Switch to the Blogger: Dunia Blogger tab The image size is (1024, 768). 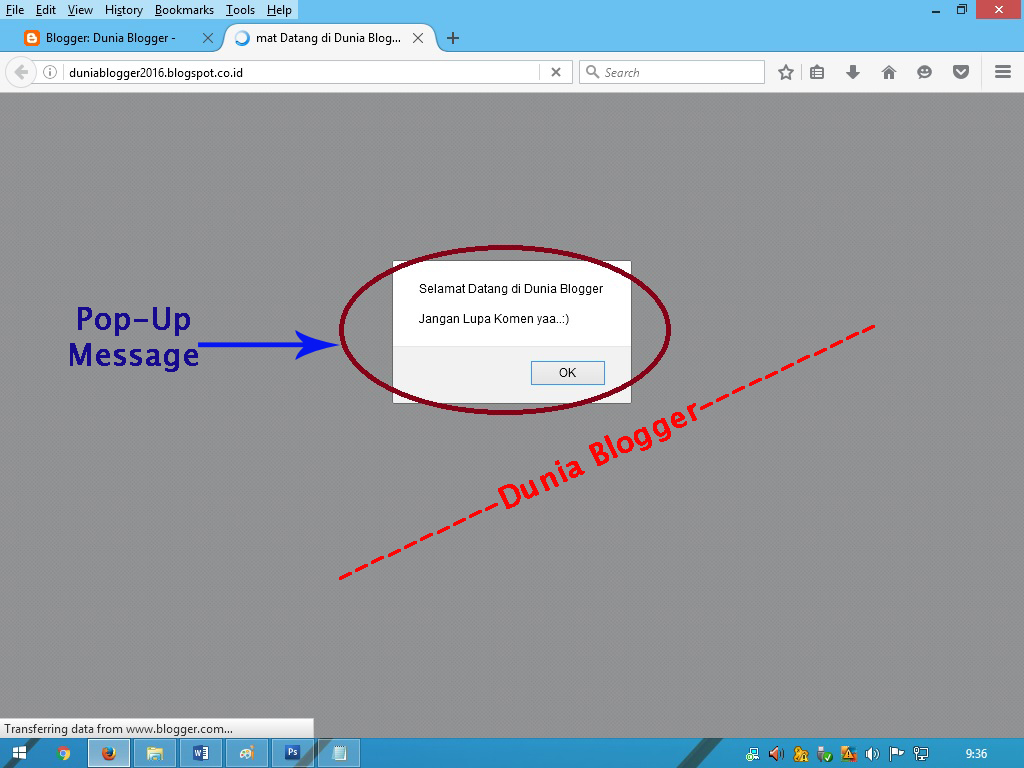point(110,37)
